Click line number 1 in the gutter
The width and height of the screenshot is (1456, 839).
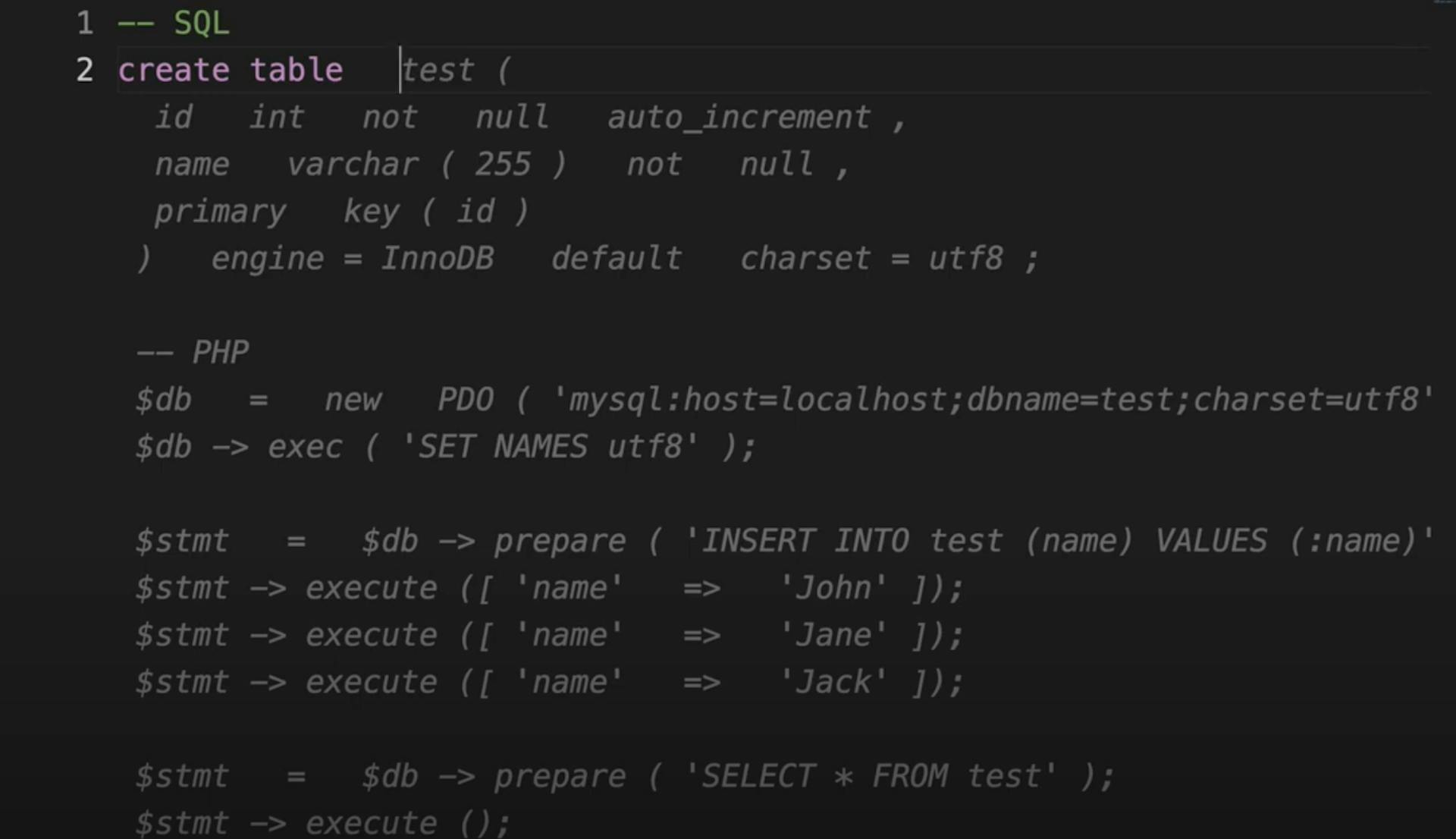point(84,24)
